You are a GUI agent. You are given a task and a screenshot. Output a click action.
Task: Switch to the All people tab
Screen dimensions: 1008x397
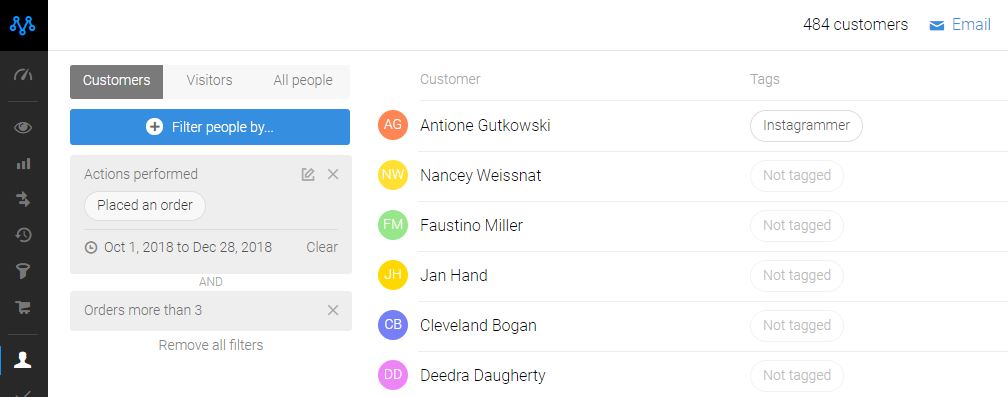[303, 81]
